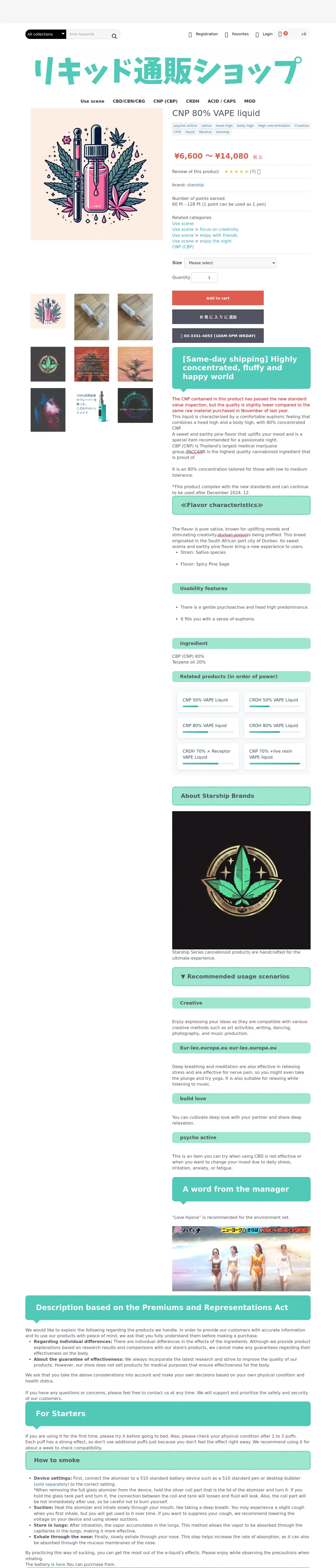Select the CRDH menu item
This screenshot has width=336, height=1568.
click(193, 101)
